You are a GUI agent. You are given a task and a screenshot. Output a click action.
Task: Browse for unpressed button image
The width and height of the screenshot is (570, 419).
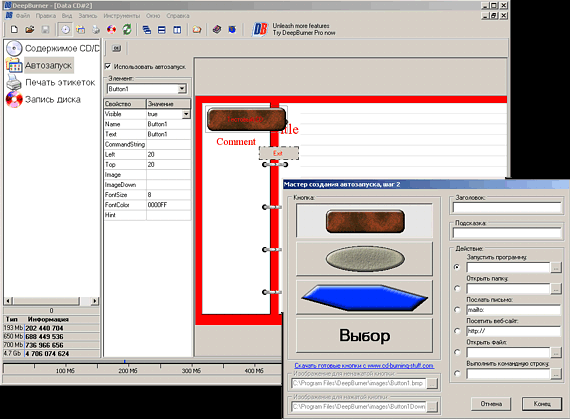432,383
